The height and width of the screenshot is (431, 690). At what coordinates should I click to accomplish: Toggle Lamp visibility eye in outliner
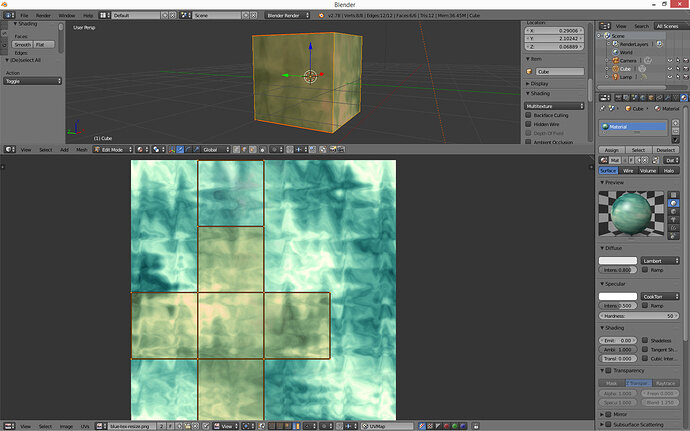click(x=670, y=77)
